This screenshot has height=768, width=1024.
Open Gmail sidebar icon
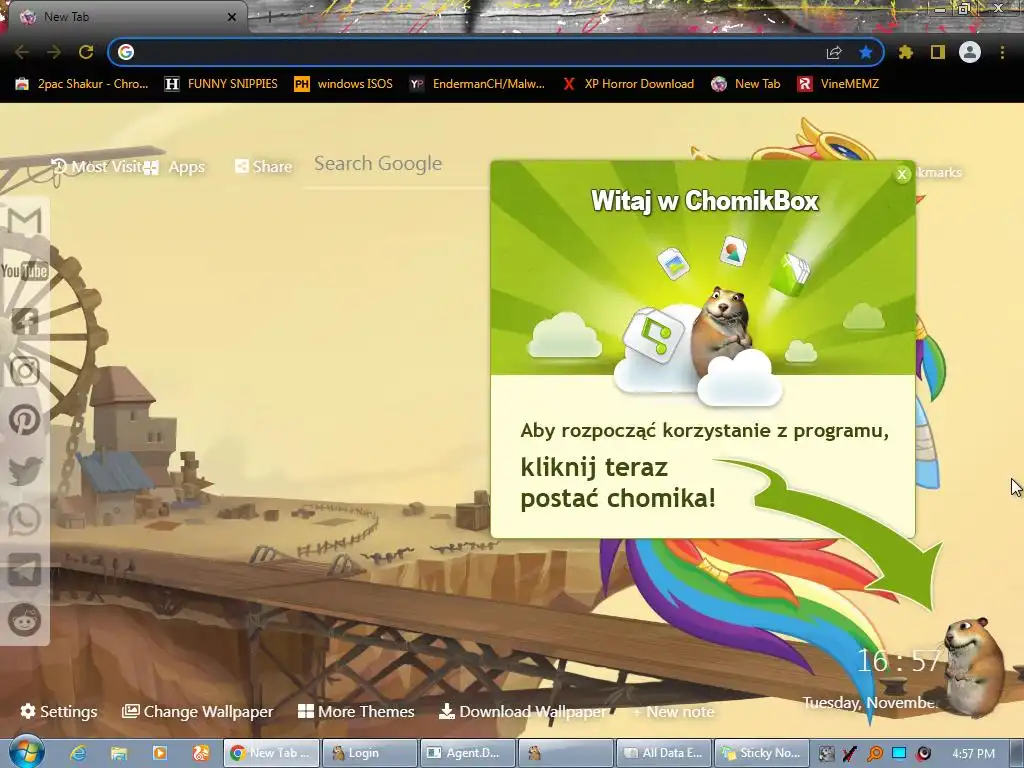pos(25,221)
